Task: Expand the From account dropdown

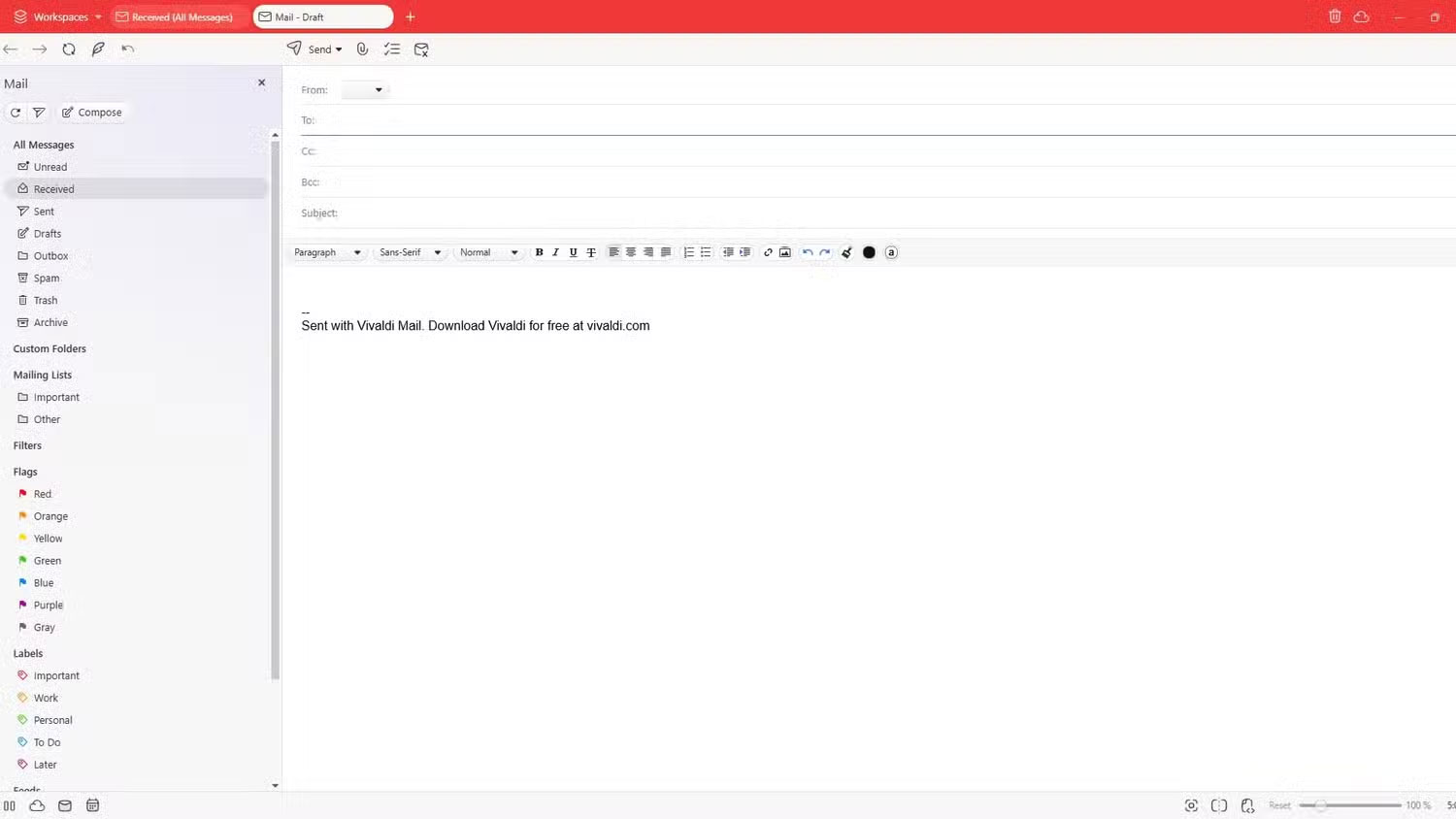Action: [x=364, y=90]
